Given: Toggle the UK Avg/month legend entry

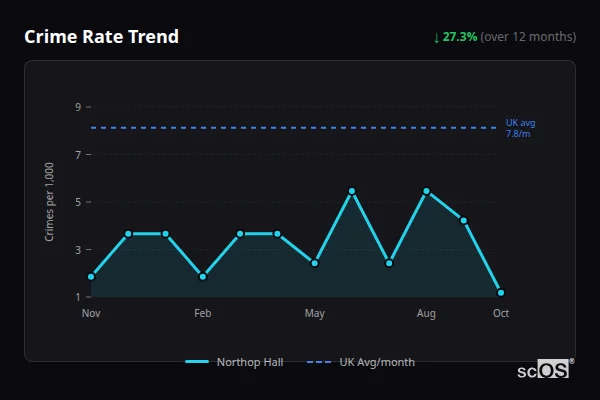Looking at the screenshot, I should point(360,362).
